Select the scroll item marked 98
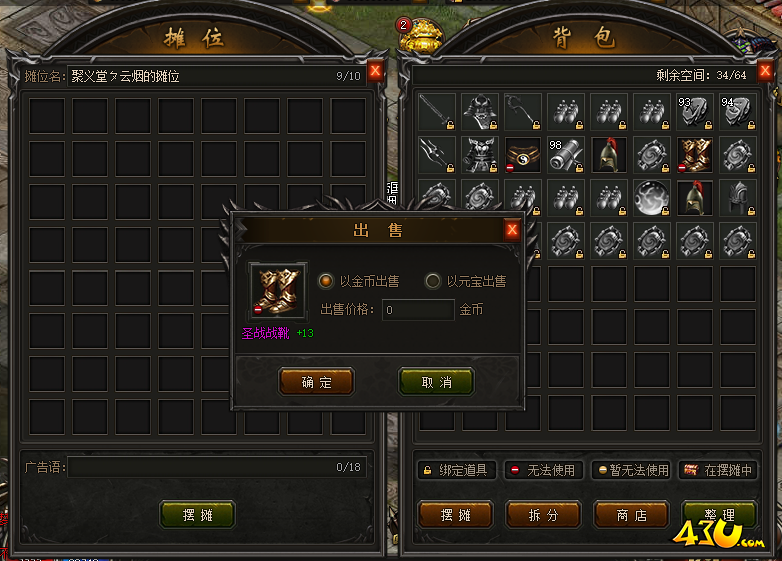This screenshot has height=561, width=782. tap(566, 155)
